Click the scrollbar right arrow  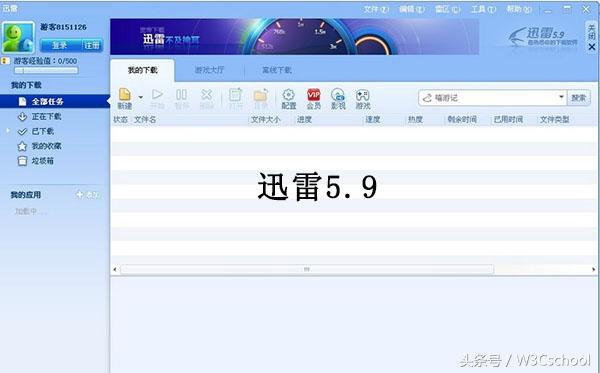pyautogui.click(x=593, y=269)
